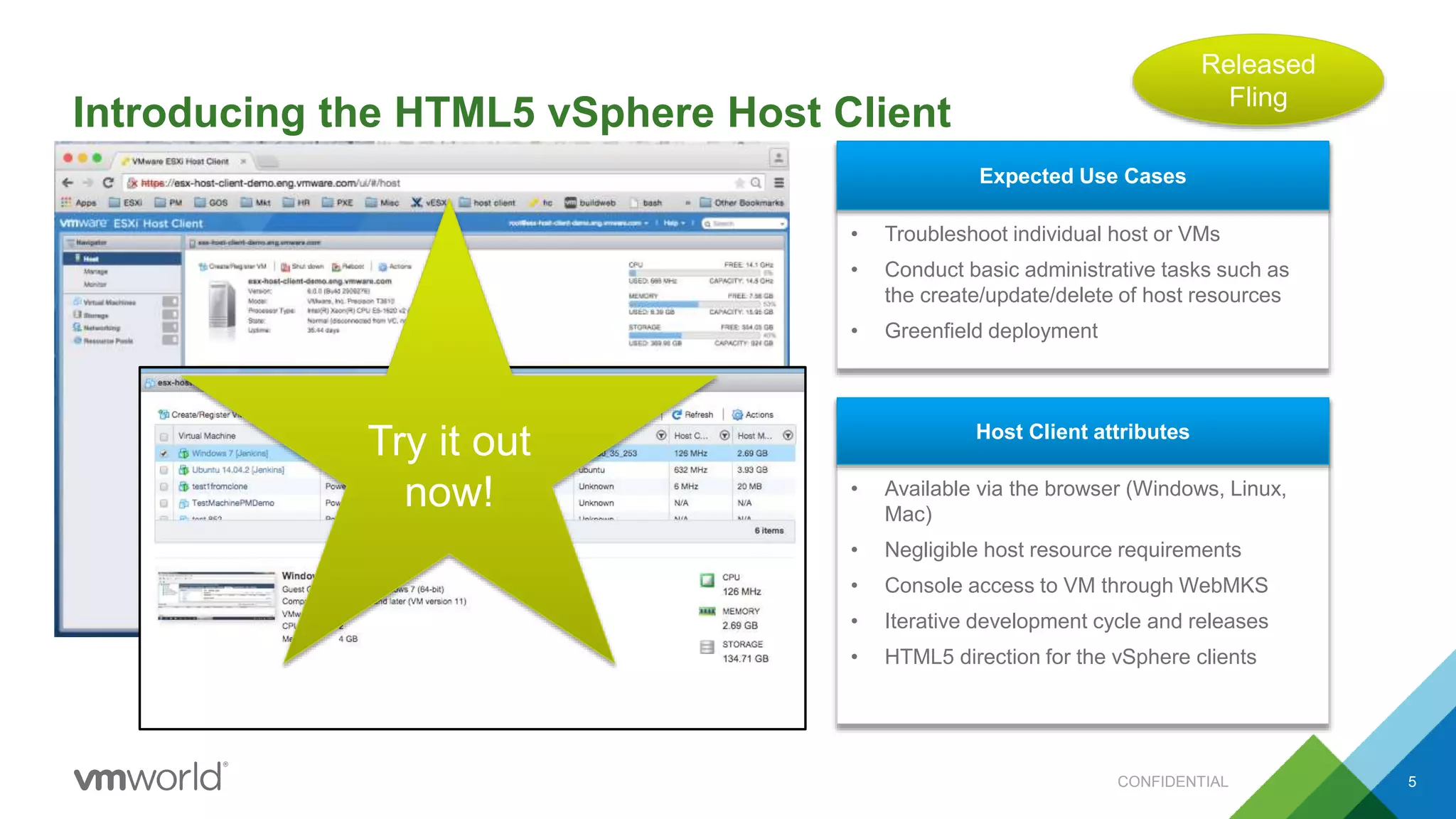Click Create/Register VM in the host toolbar

(232, 267)
